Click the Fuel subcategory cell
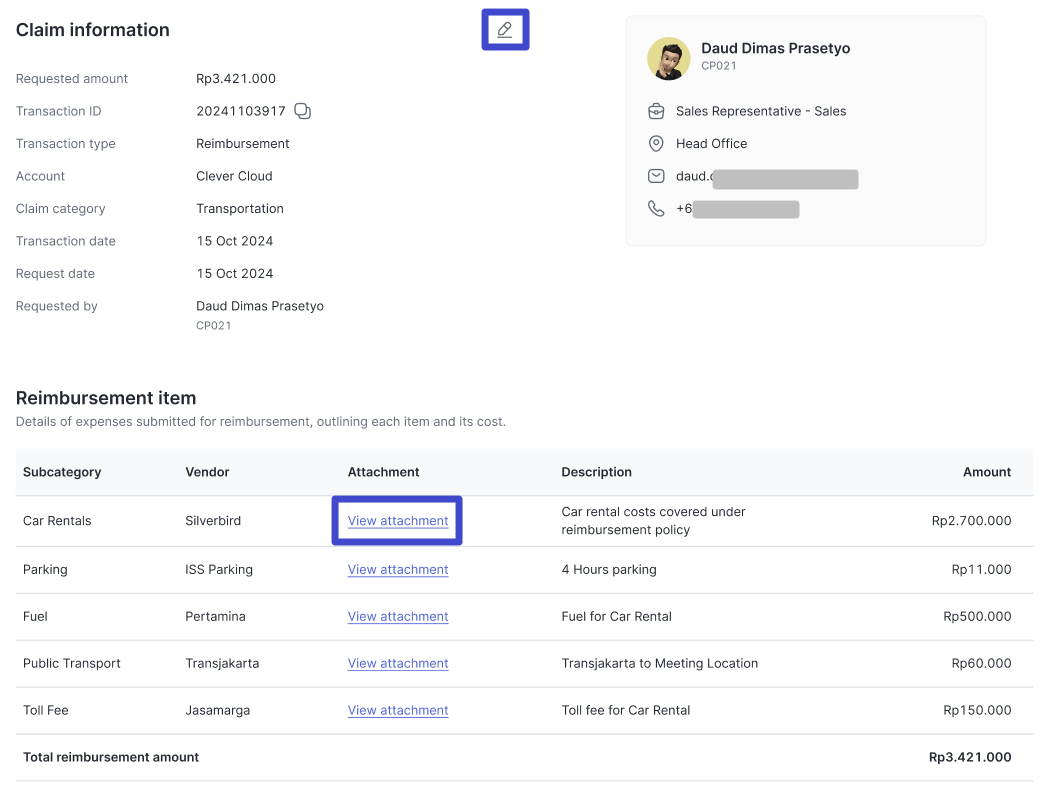1054x812 pixels. pos(35,616)
